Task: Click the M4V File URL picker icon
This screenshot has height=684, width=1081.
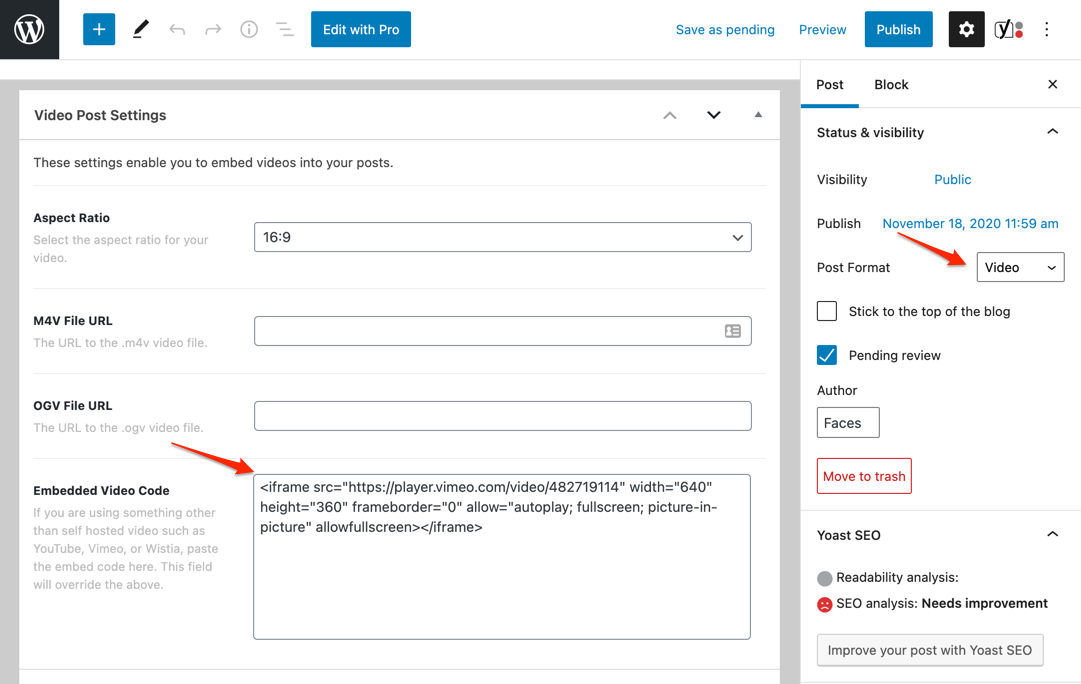Action: (733, 331)
